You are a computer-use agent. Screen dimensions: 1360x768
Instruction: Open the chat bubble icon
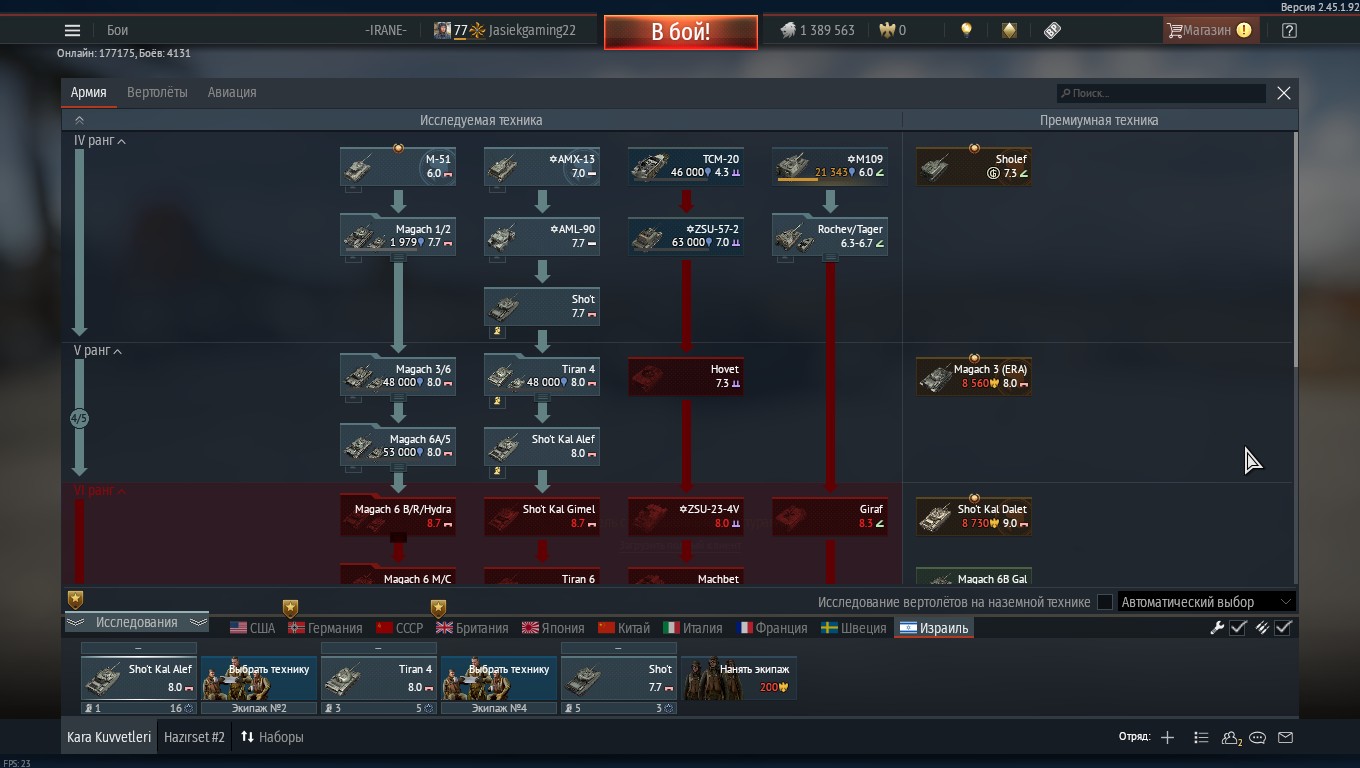[1258, 737]
